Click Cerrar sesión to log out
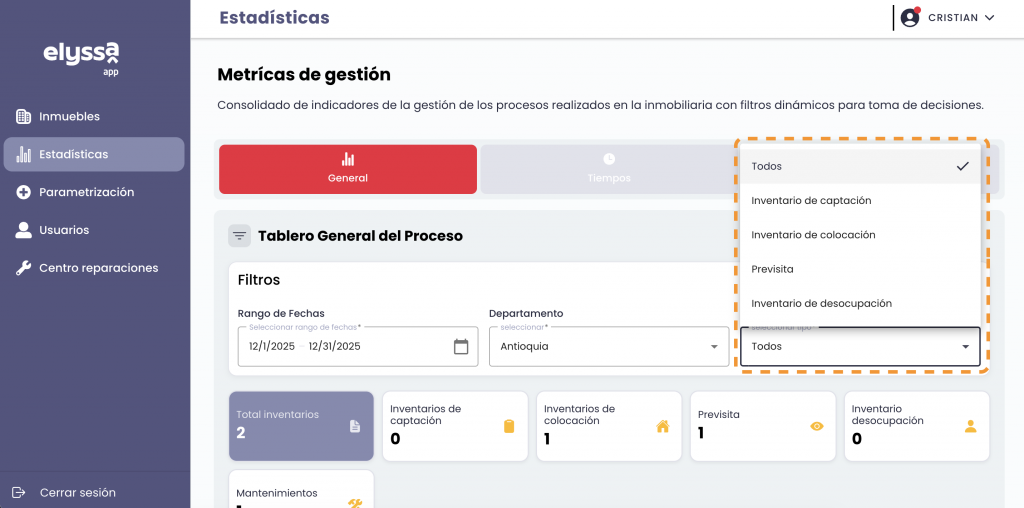Image resolution: width=1024 pixels, height=508 pixels. 77,492
